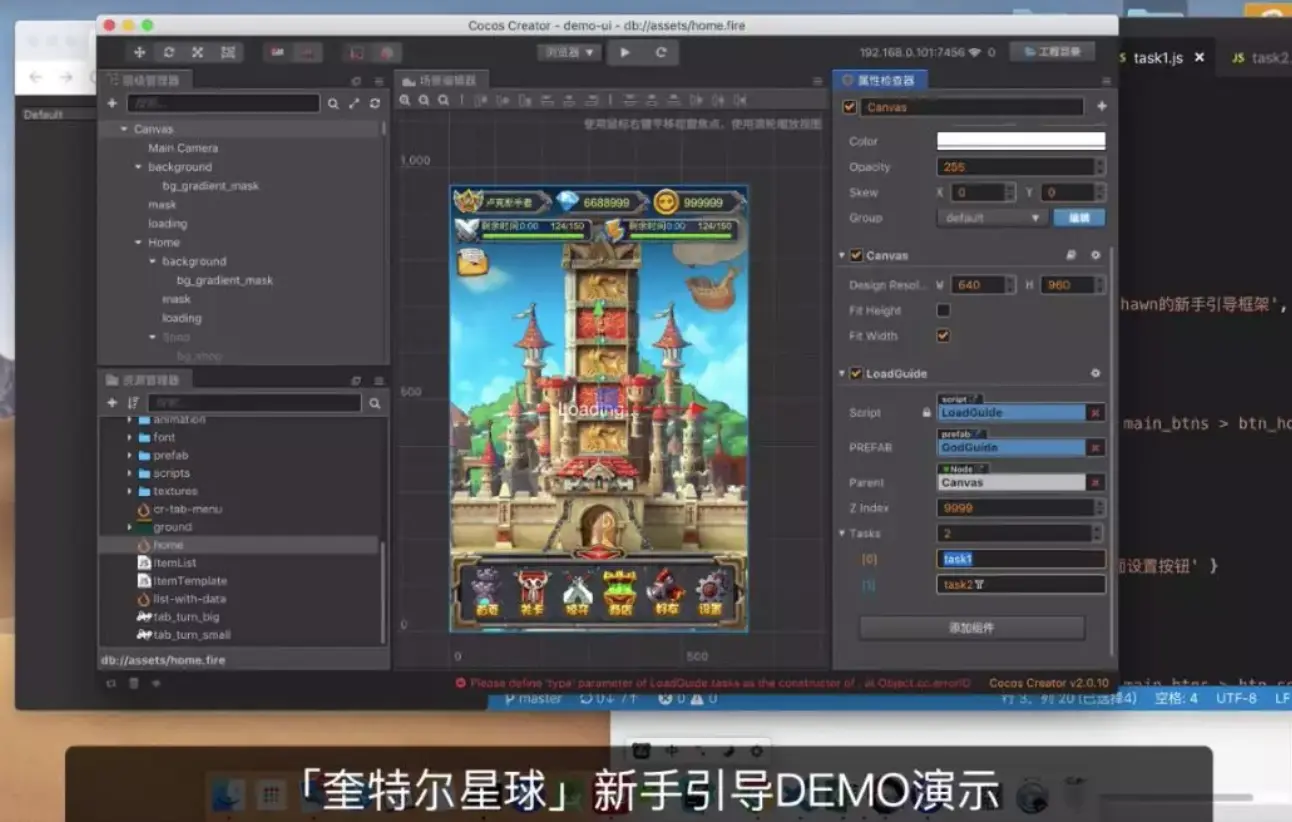Focus the assets search field

click(255, 403)
